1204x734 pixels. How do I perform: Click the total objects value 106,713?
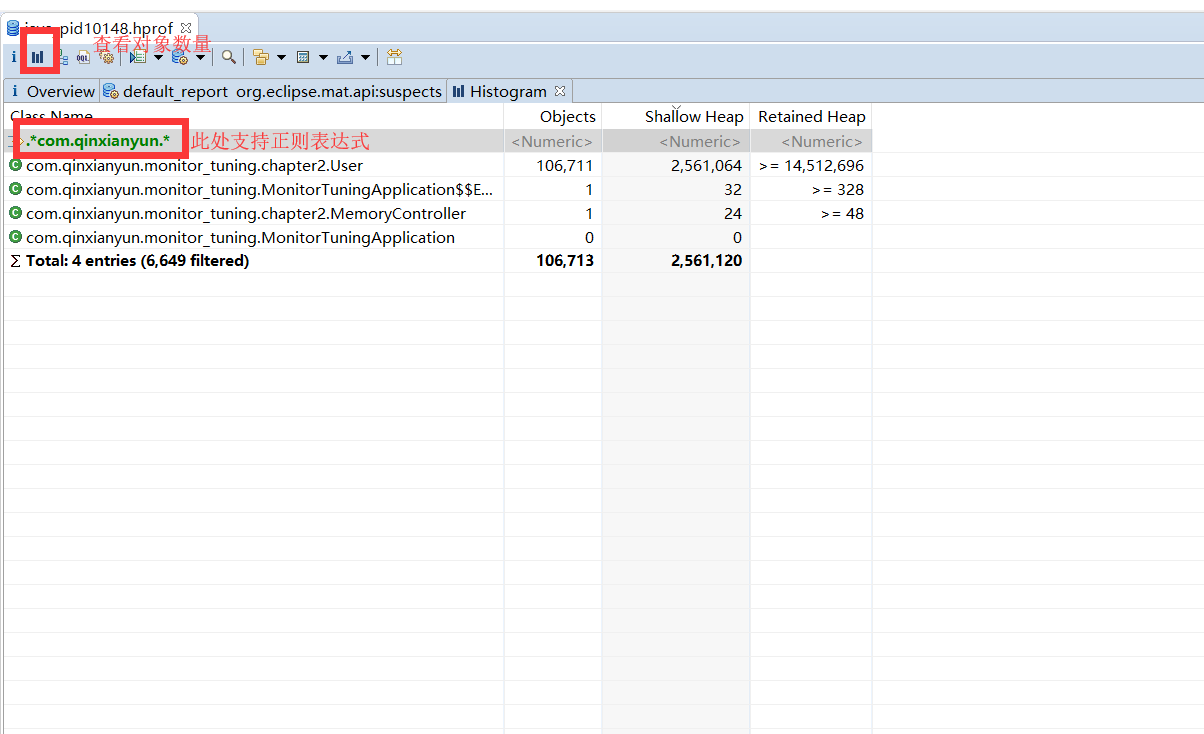point(564,260)
